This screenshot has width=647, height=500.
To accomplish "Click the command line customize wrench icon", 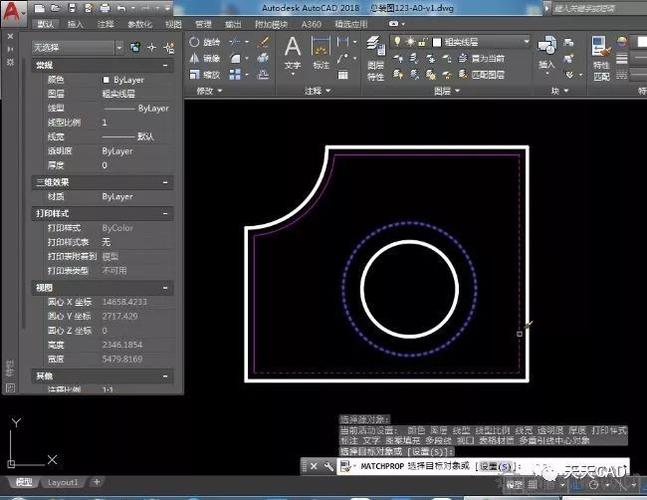I will 327,466.
